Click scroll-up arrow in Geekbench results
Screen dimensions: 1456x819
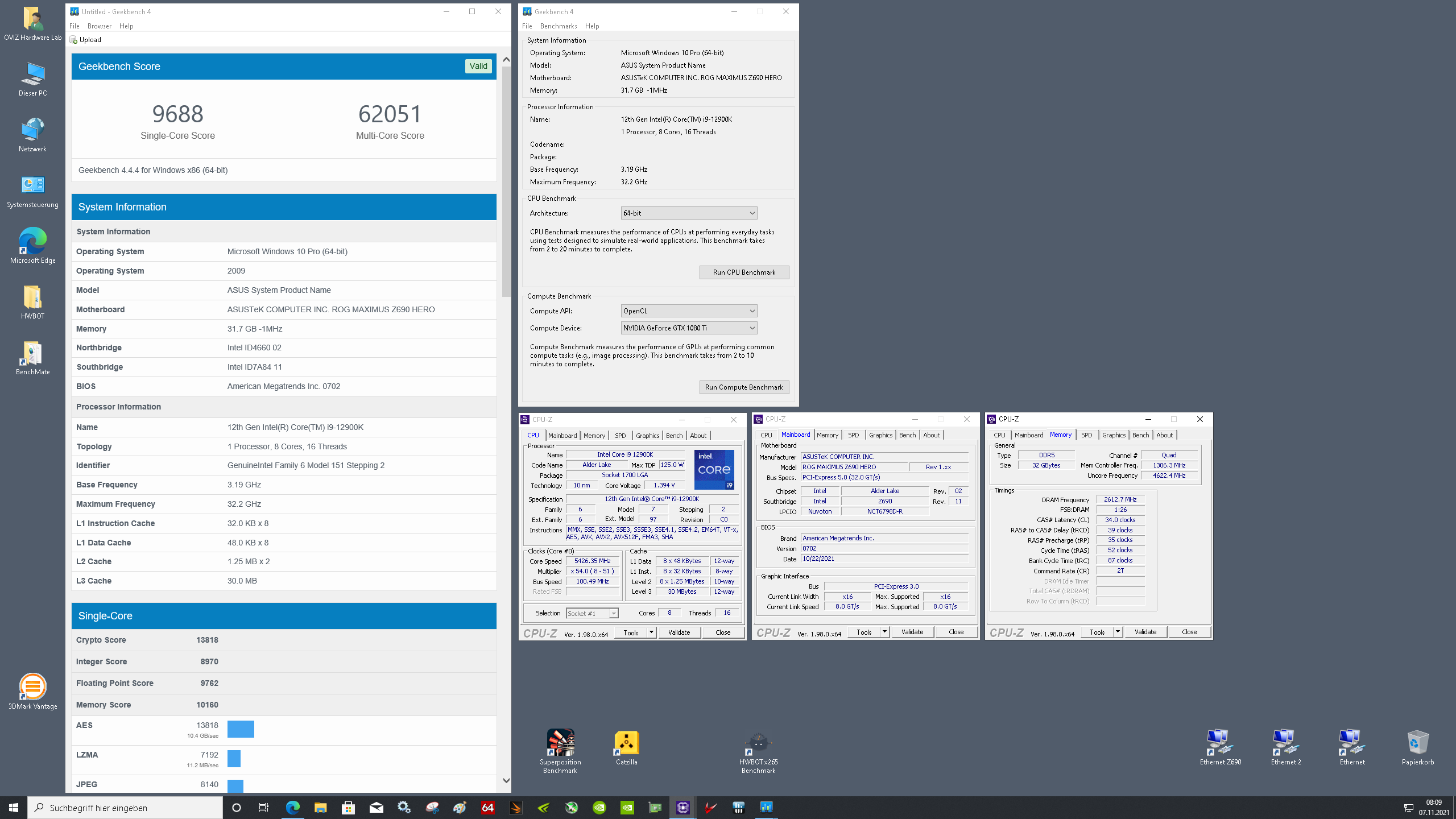[506, 59]
